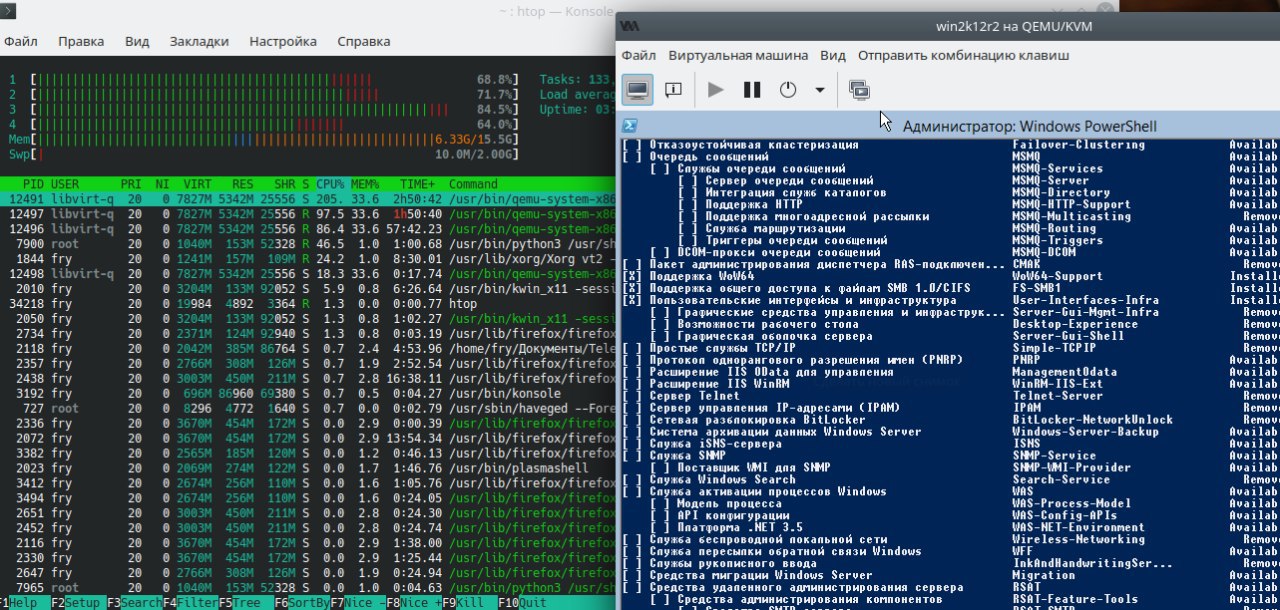Open Настройка menu in Konsole
The image size is (1280, 610).
click(283, 41)
